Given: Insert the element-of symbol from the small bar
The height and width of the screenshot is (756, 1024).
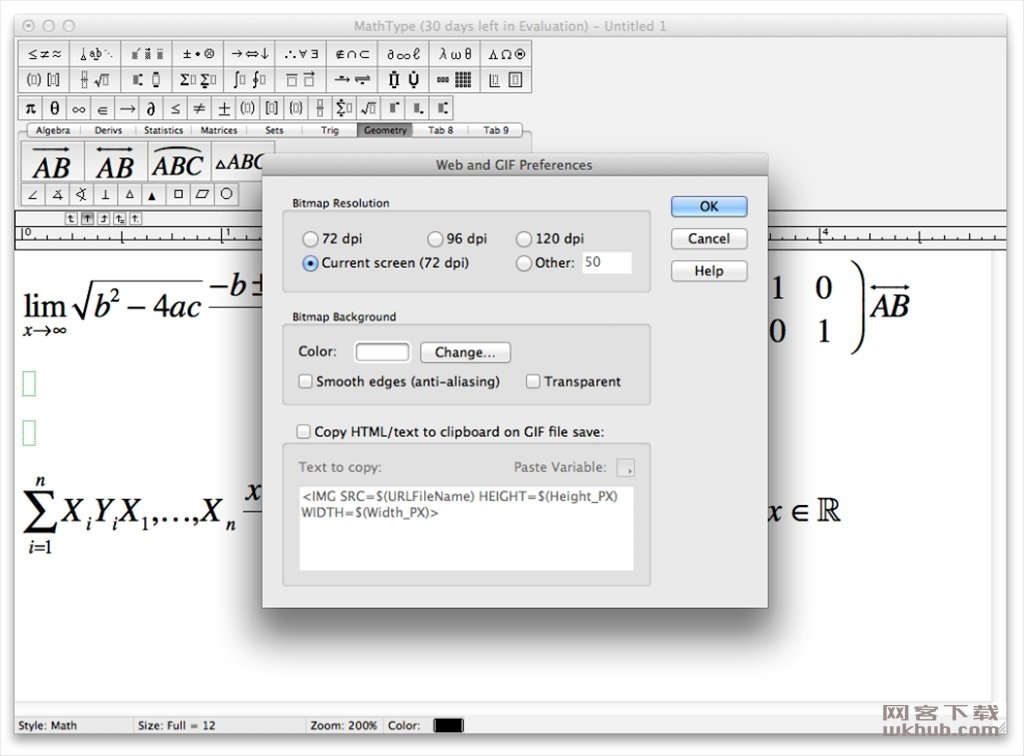Looking at the screenshot, I should click(103, 108).
